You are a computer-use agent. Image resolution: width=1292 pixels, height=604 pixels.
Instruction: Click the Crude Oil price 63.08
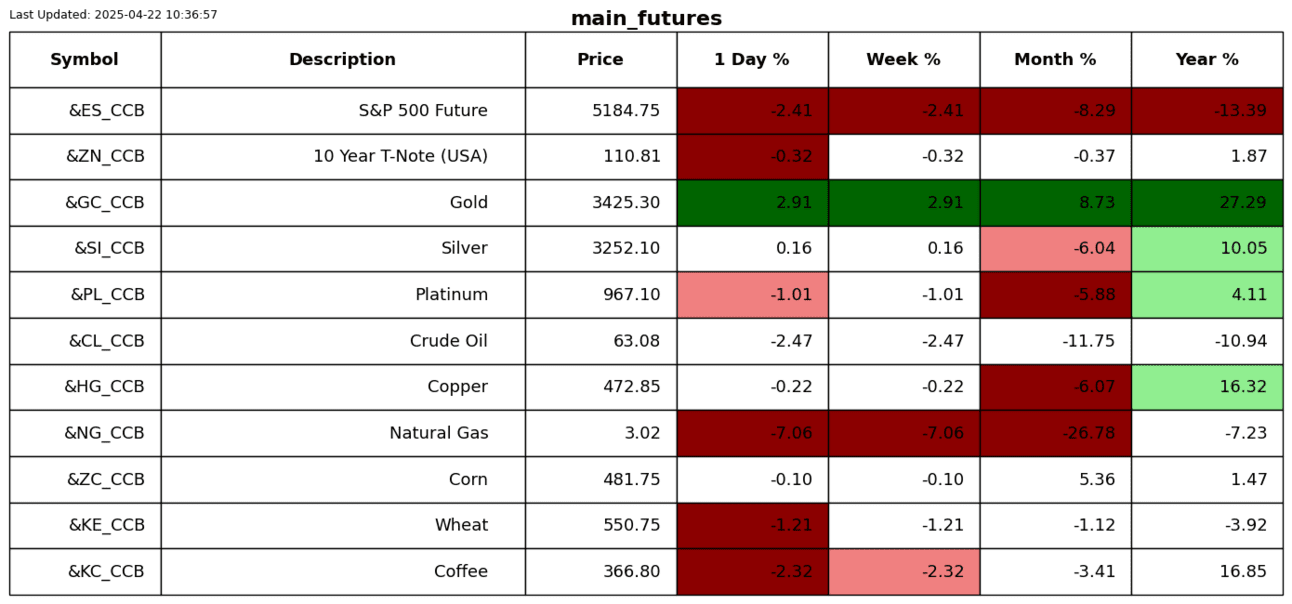click(636, 341)
